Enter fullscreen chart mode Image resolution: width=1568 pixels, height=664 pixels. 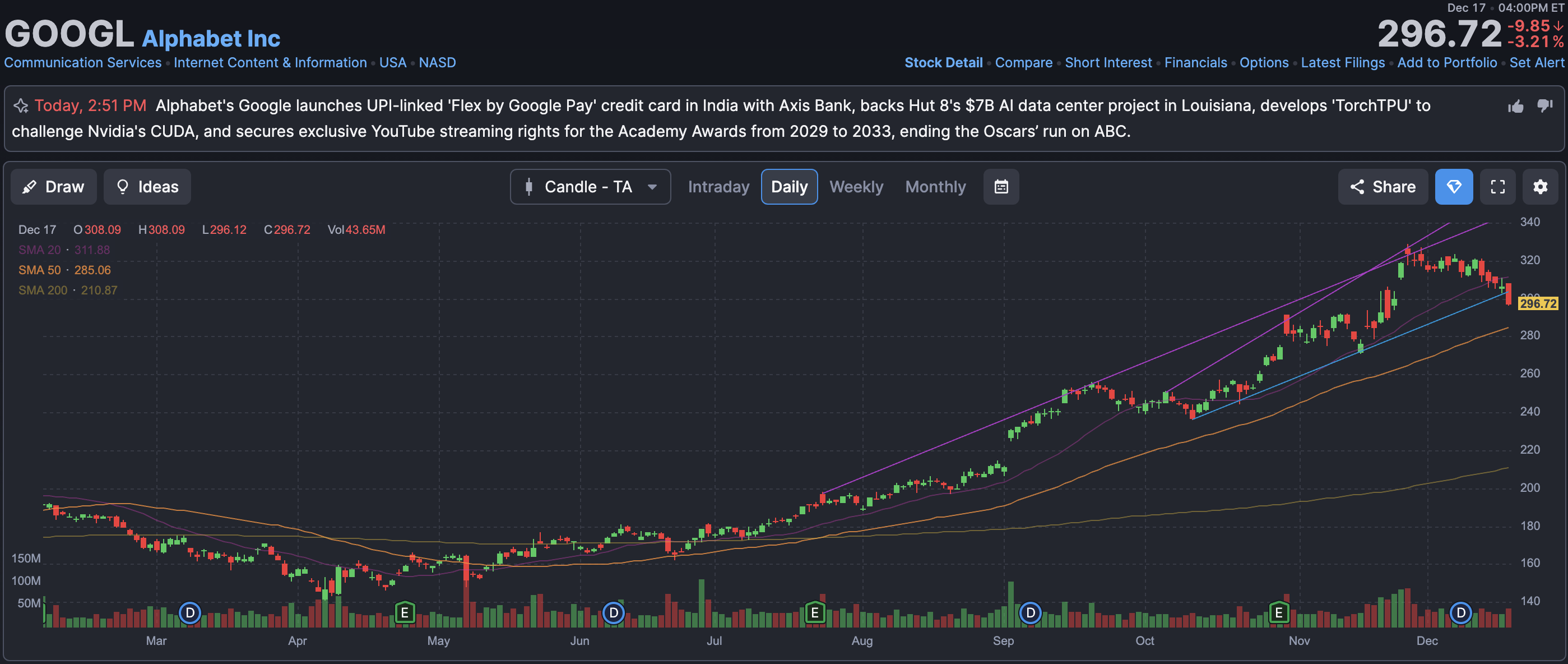pos(1497,186)
